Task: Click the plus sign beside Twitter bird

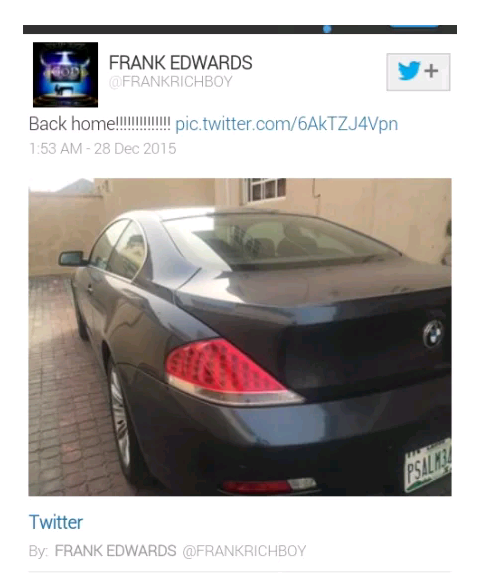Action: [431, 71]
